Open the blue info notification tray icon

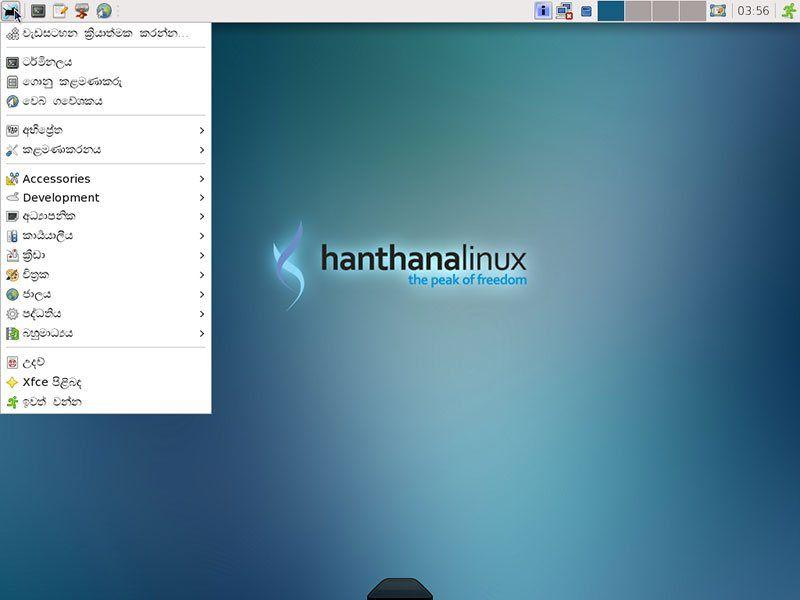tap(543, 10)
